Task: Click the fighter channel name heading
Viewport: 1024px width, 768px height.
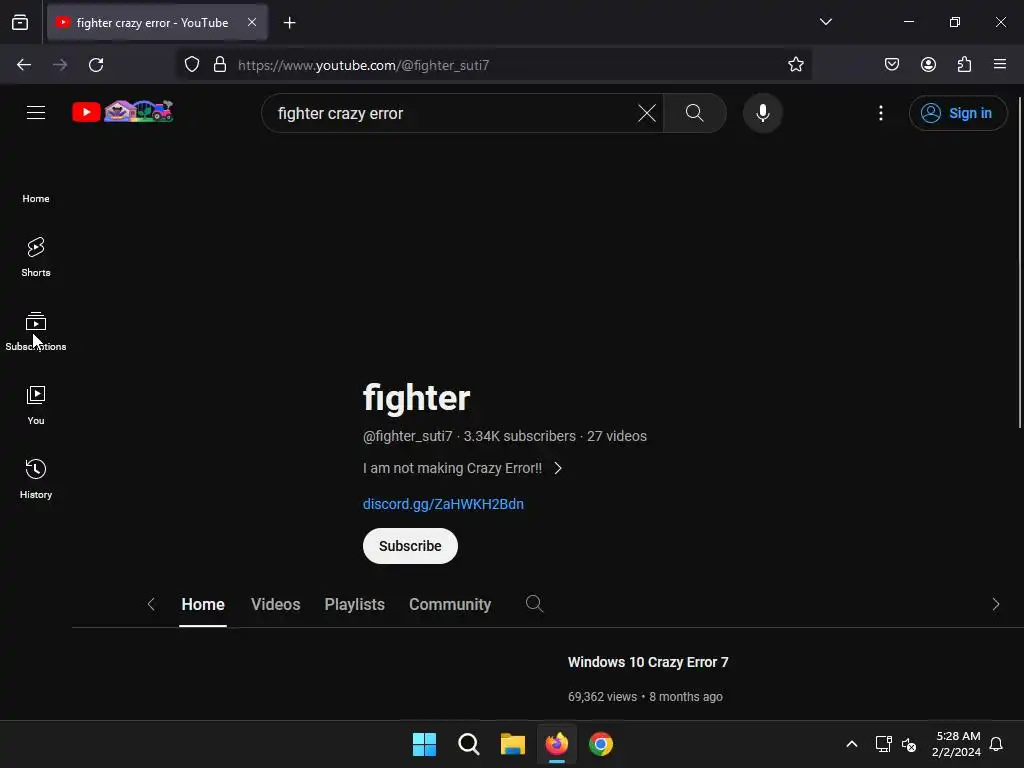Action: point(417,398)
